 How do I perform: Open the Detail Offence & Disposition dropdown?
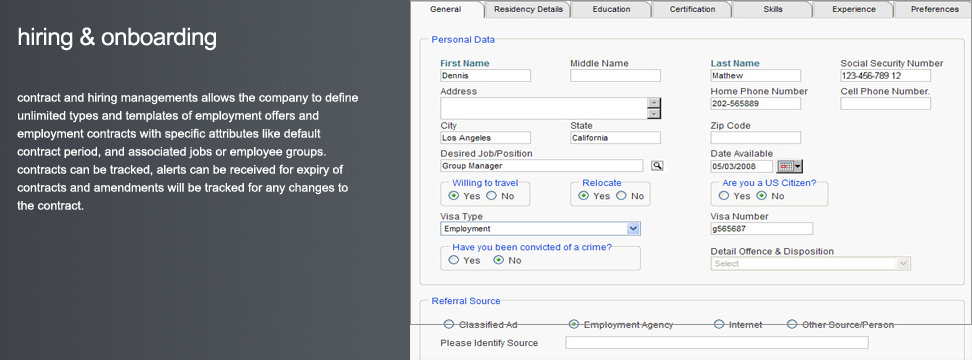pyautogui.click(x=903, y=263)
